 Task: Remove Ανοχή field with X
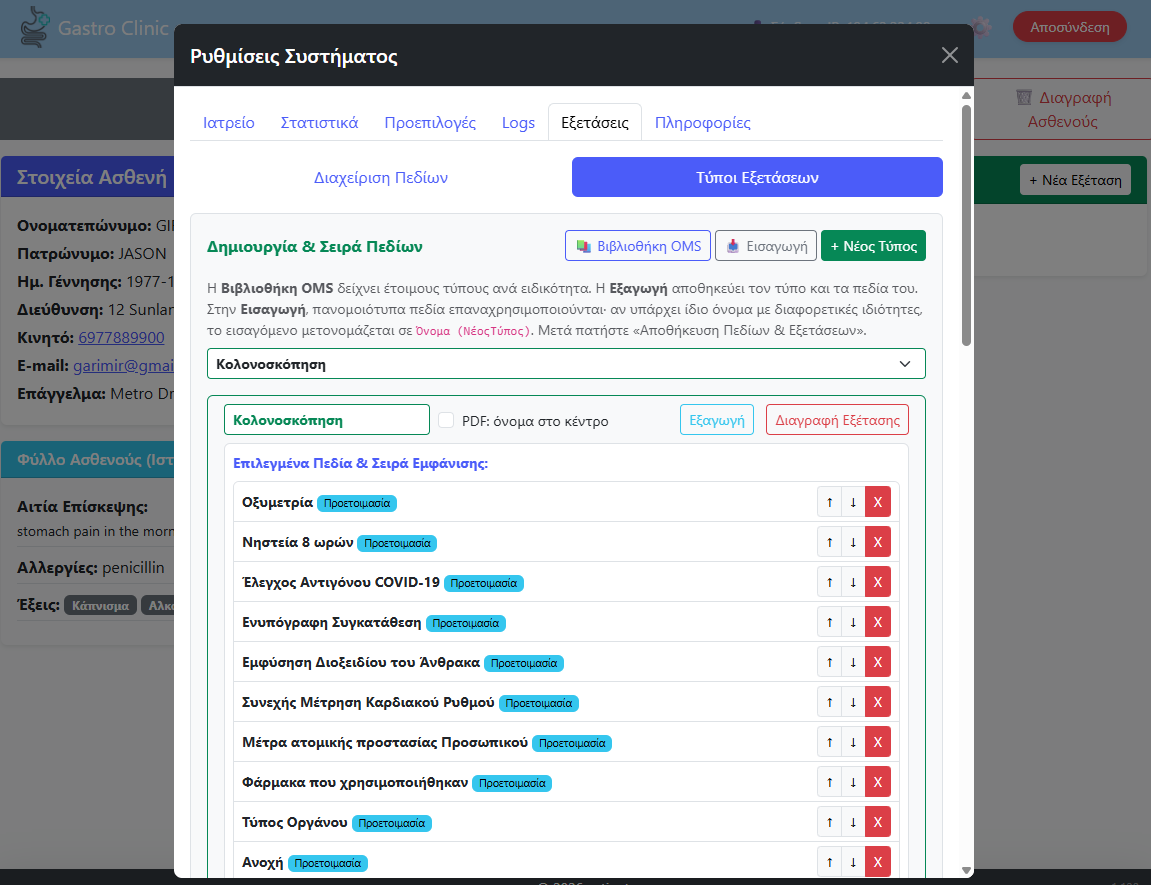(877, 862)
